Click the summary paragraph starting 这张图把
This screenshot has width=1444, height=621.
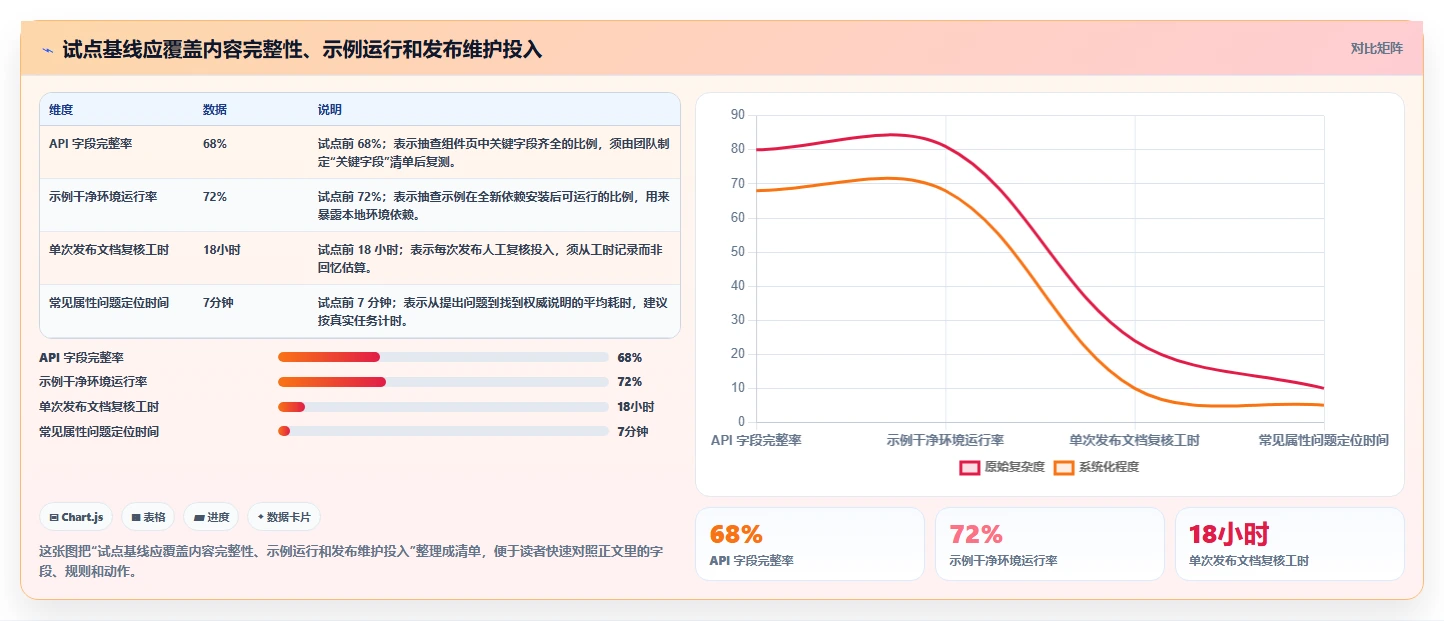351,562
